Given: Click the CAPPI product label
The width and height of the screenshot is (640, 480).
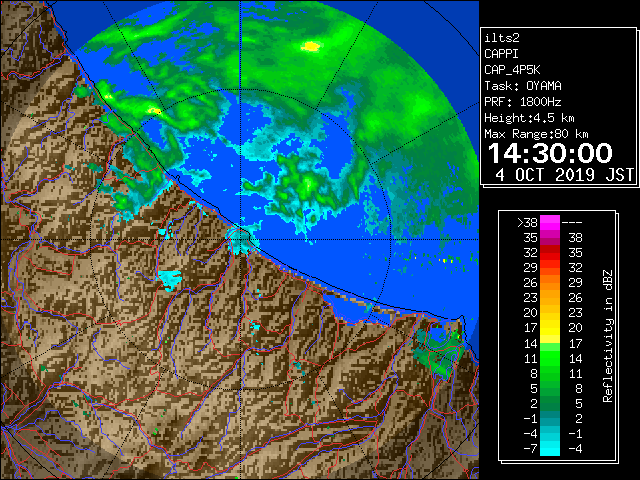Looking at the screenshot, I should tap(501, 54).
